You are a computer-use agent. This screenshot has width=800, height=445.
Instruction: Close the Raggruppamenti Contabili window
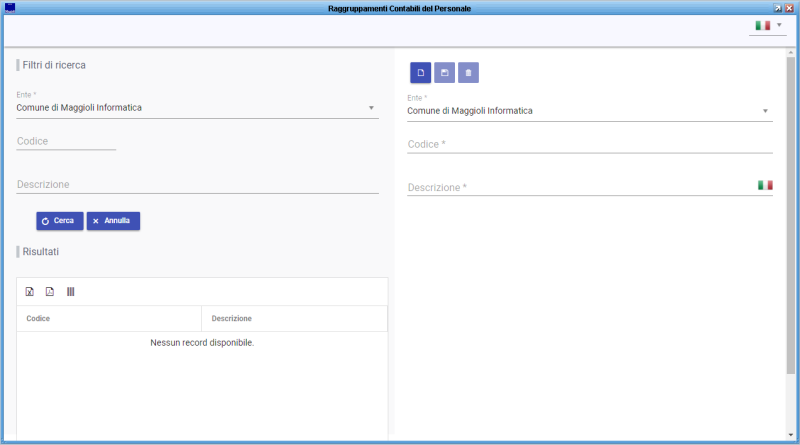tap(789, 8)
